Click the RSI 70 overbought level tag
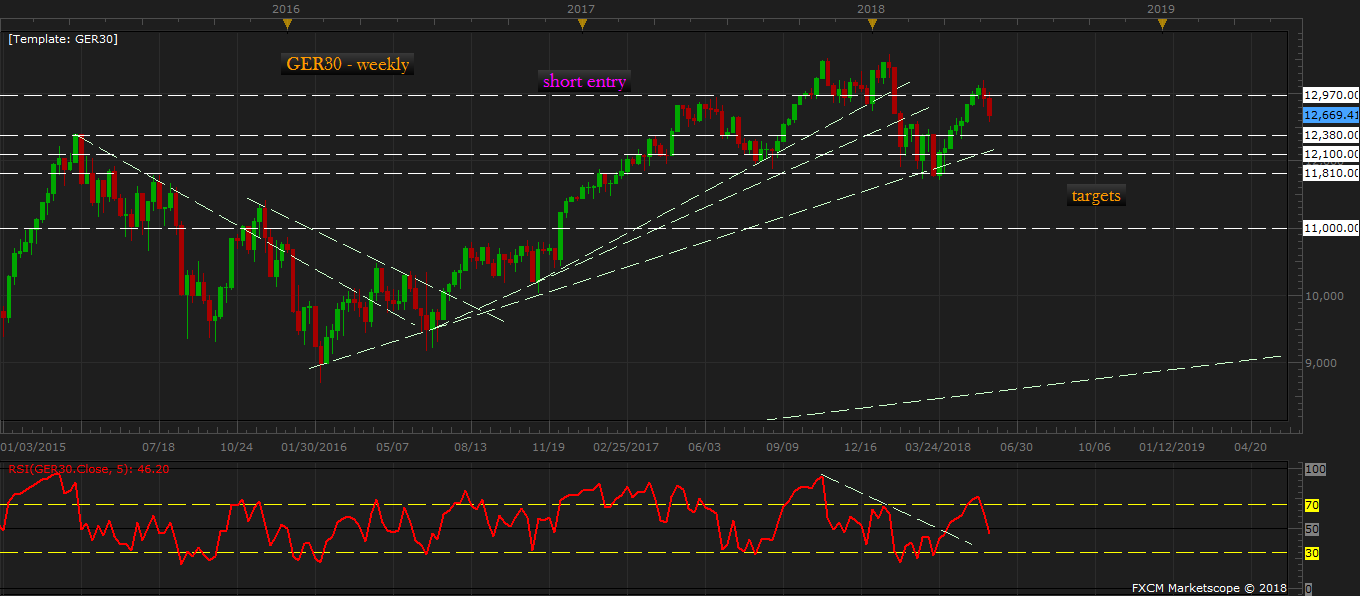This screenshot has width=1360, height=596. pyautogui.click(x=1313, y=505)
